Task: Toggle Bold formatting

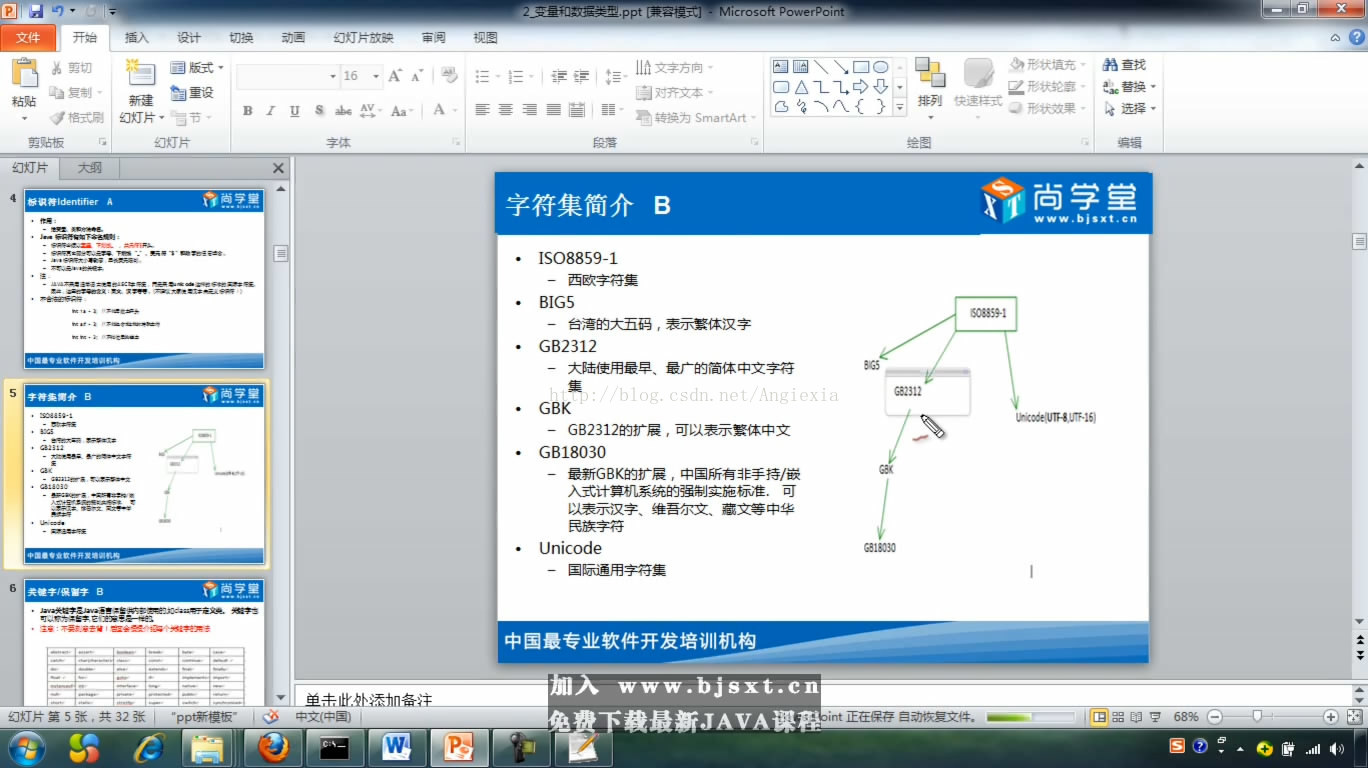Action: pos(247,110)
